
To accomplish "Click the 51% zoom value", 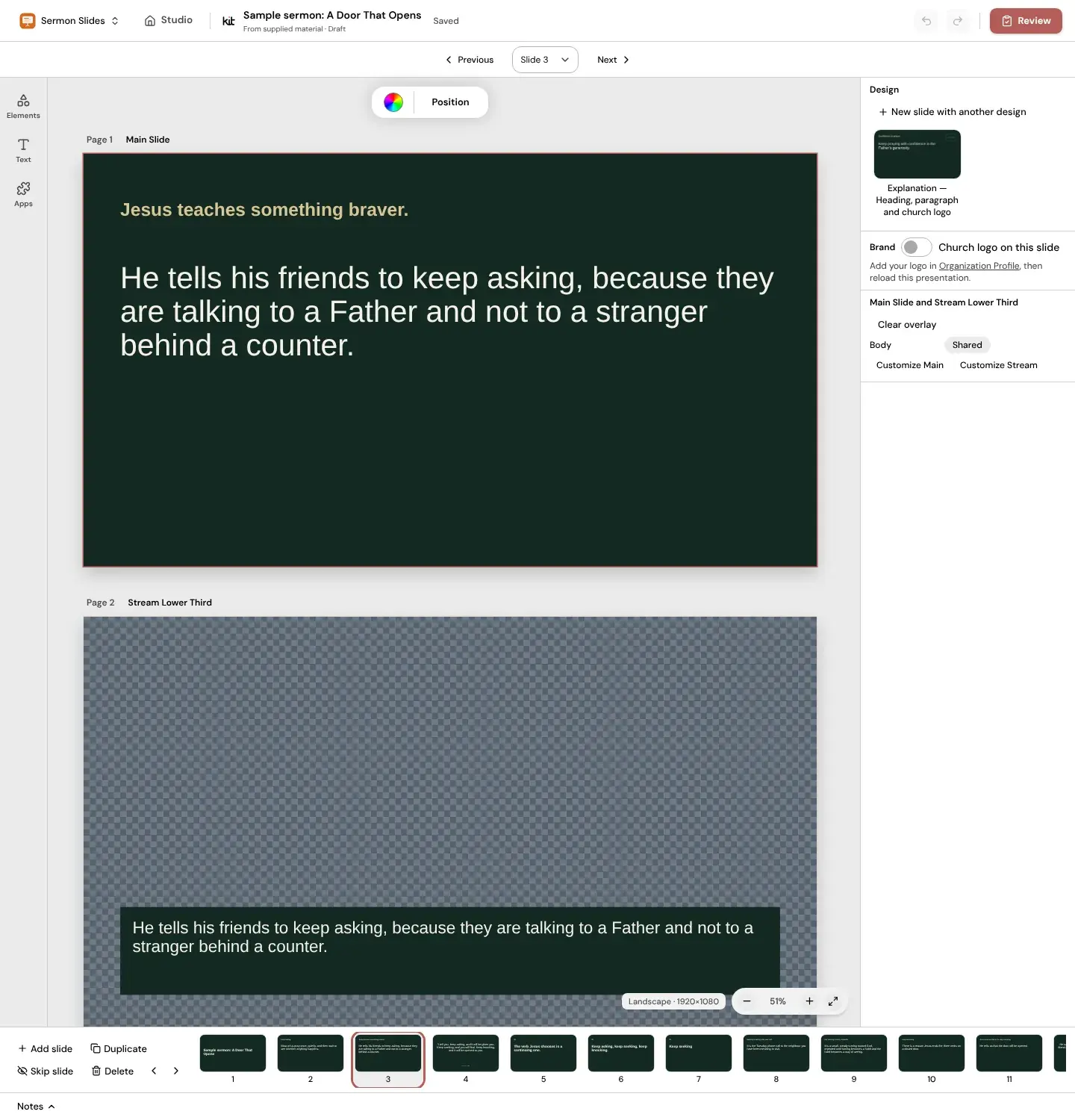I will tap(778, 1001).
